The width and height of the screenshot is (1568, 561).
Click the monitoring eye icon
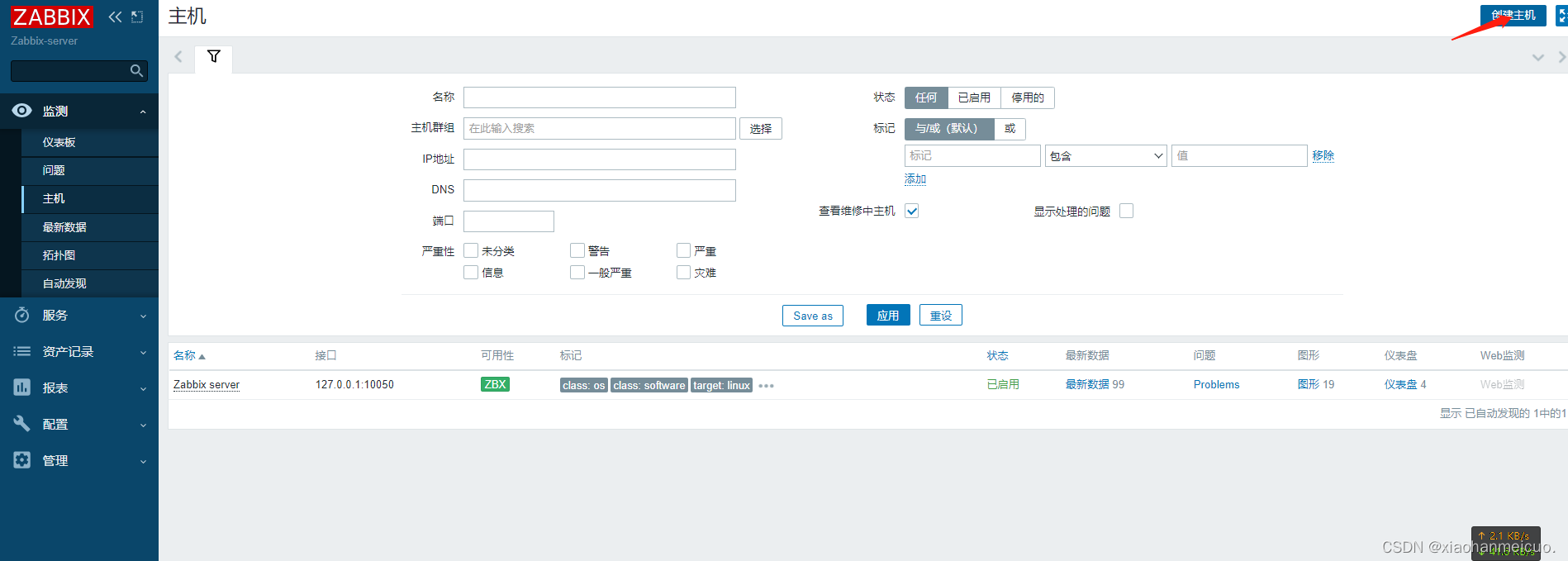(x=22, y=111)
